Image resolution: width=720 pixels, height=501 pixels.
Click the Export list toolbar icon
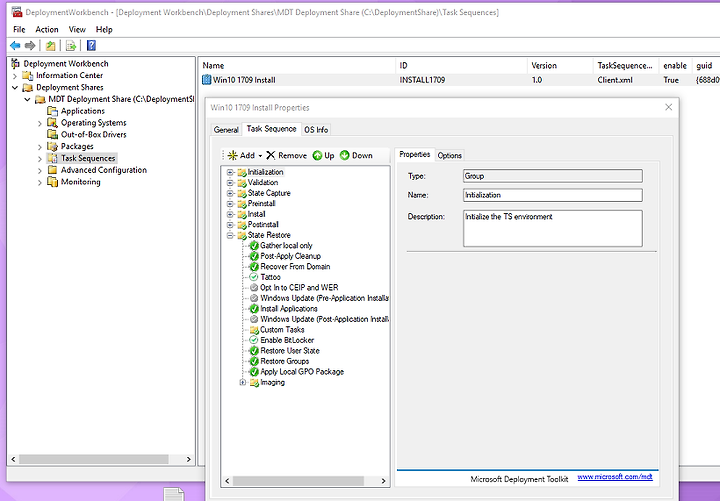(71, 45)
